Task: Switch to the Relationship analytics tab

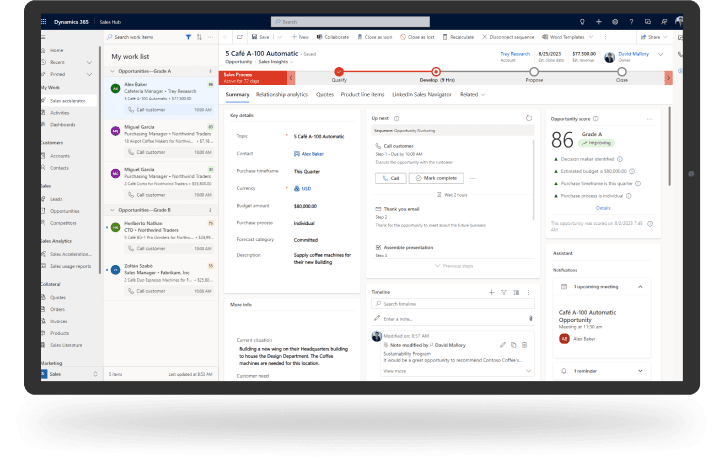Action: pos(282,95)
